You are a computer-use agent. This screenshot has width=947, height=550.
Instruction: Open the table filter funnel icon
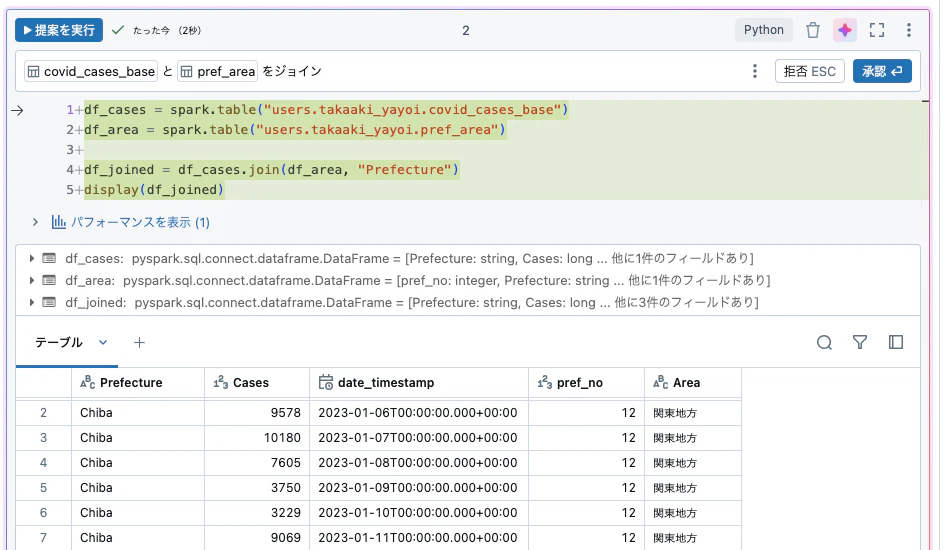tap(860, 342)
